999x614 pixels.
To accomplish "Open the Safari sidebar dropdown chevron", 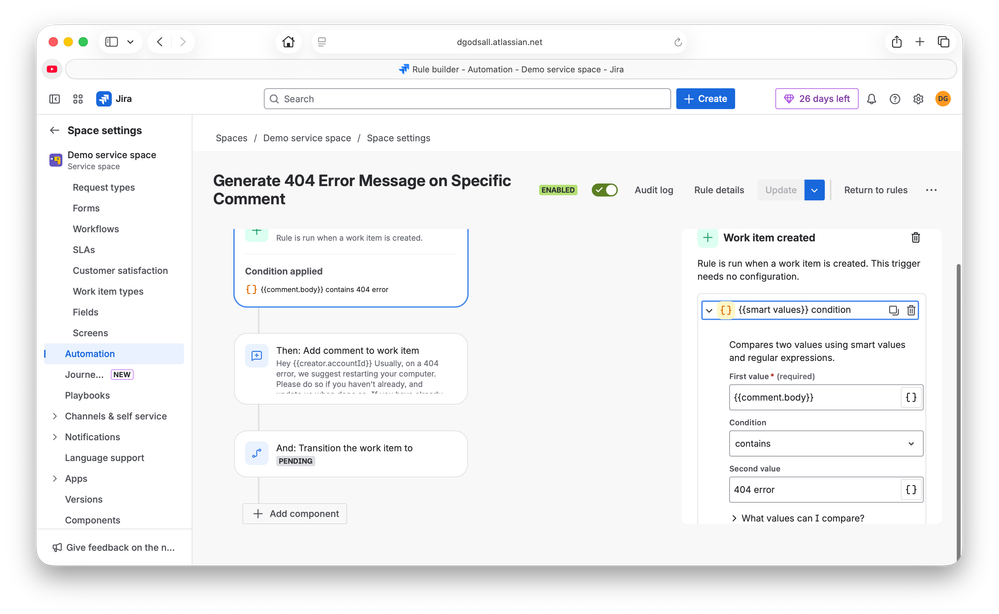I will click(130, 42).
